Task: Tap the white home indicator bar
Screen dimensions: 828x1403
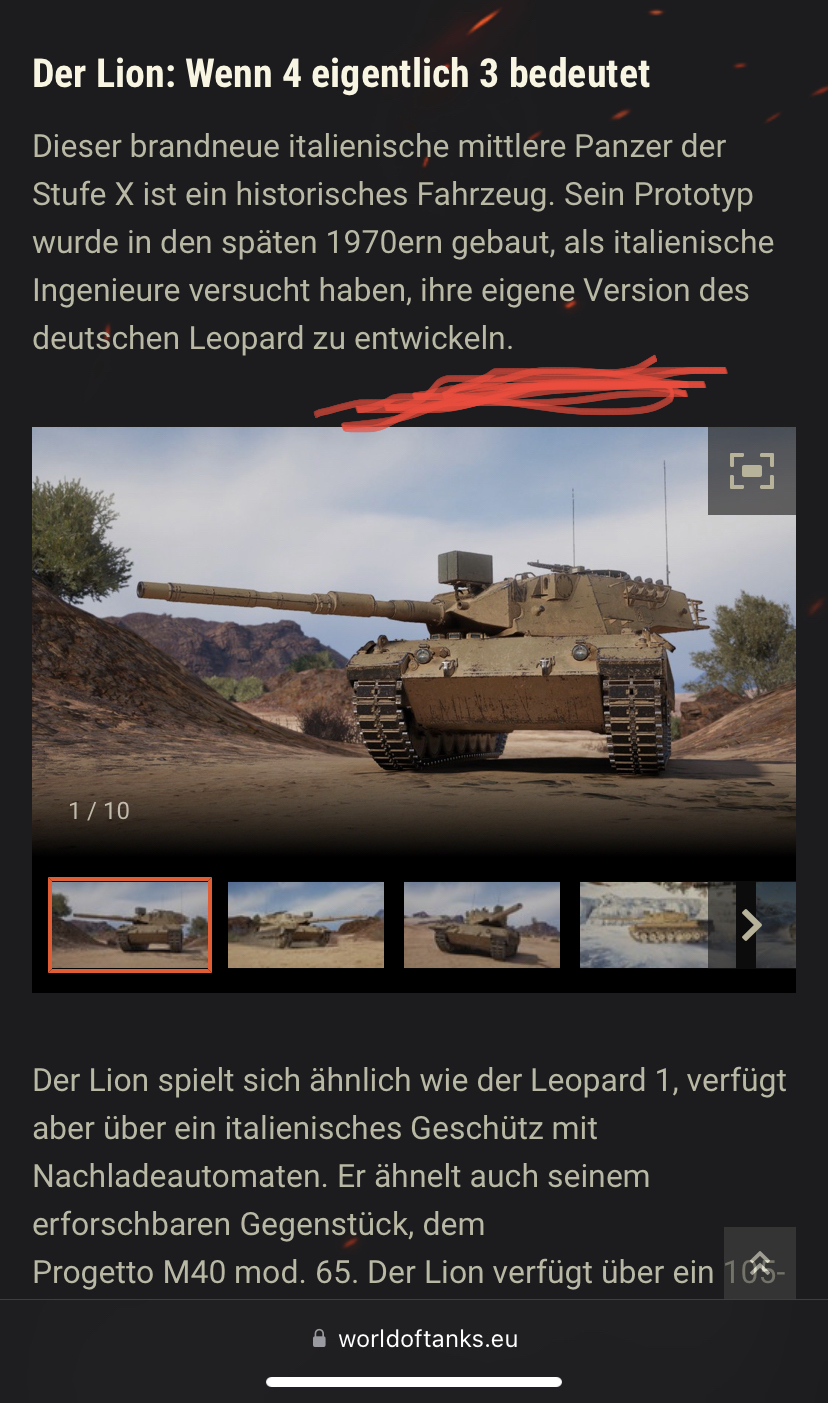Action: (x=414, y=1382)
